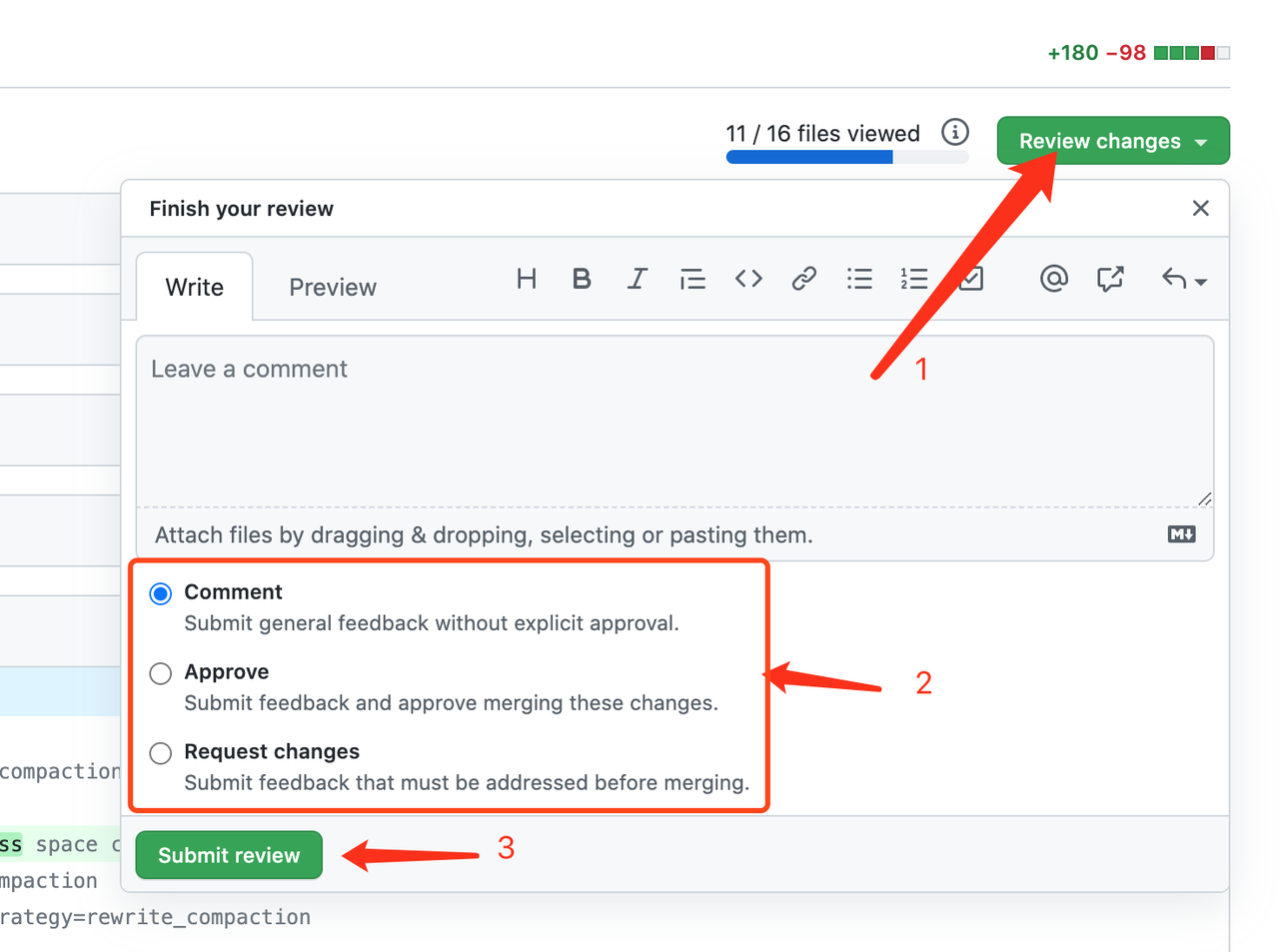Screen dimensions: 1279x952
Task: Click into the Leave a comment field
Action: [674, 420]
